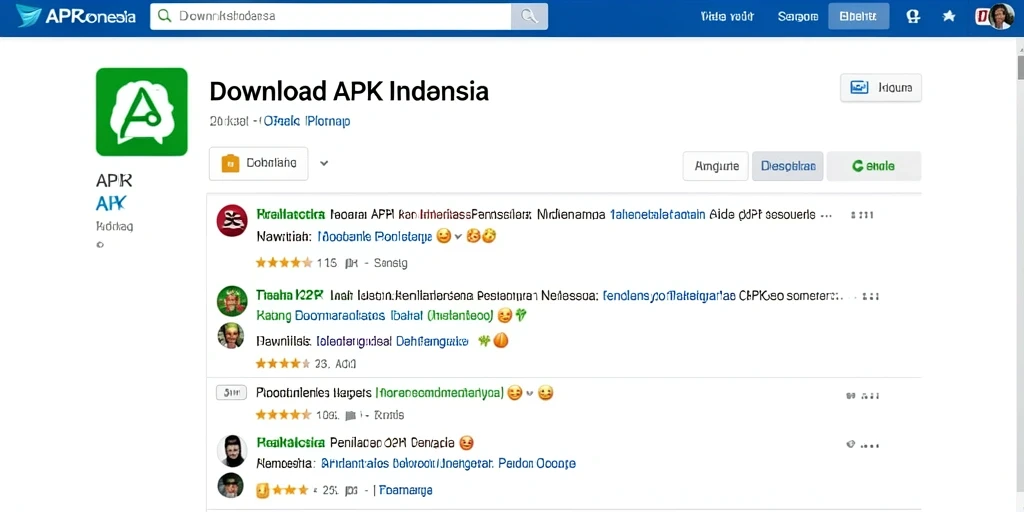Select the green 'C enale' tab

(874, 166)
